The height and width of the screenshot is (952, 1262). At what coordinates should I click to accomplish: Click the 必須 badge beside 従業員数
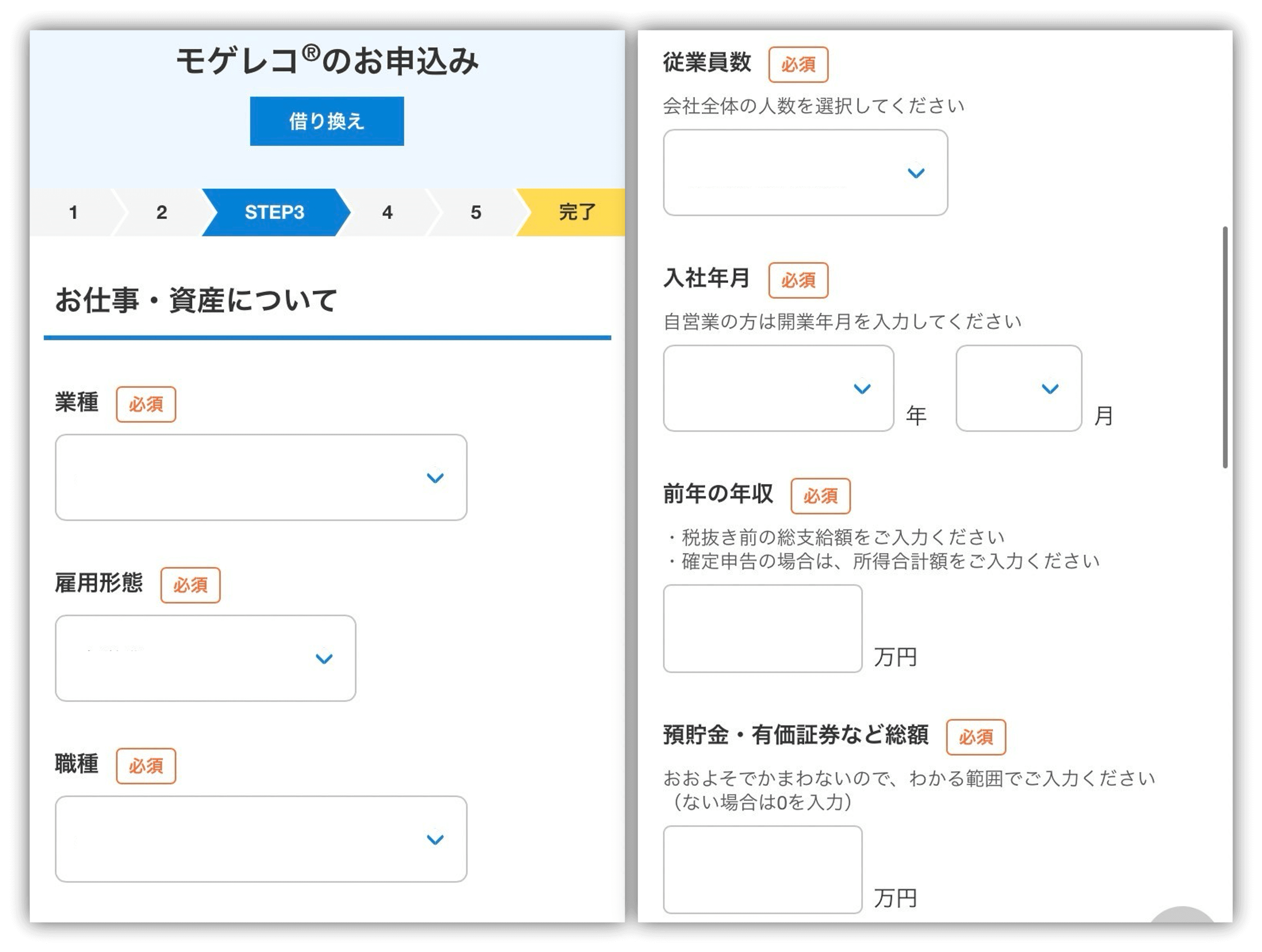coord(798,65)
